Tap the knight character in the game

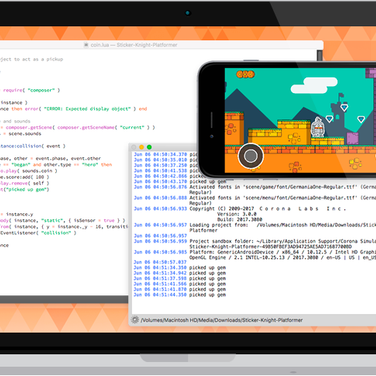click(x=318, y=128)
